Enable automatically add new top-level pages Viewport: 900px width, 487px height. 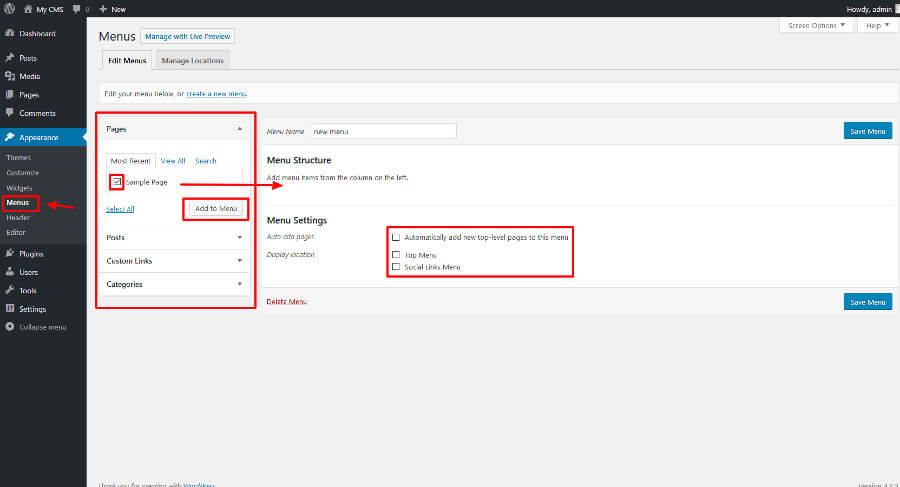396,237
